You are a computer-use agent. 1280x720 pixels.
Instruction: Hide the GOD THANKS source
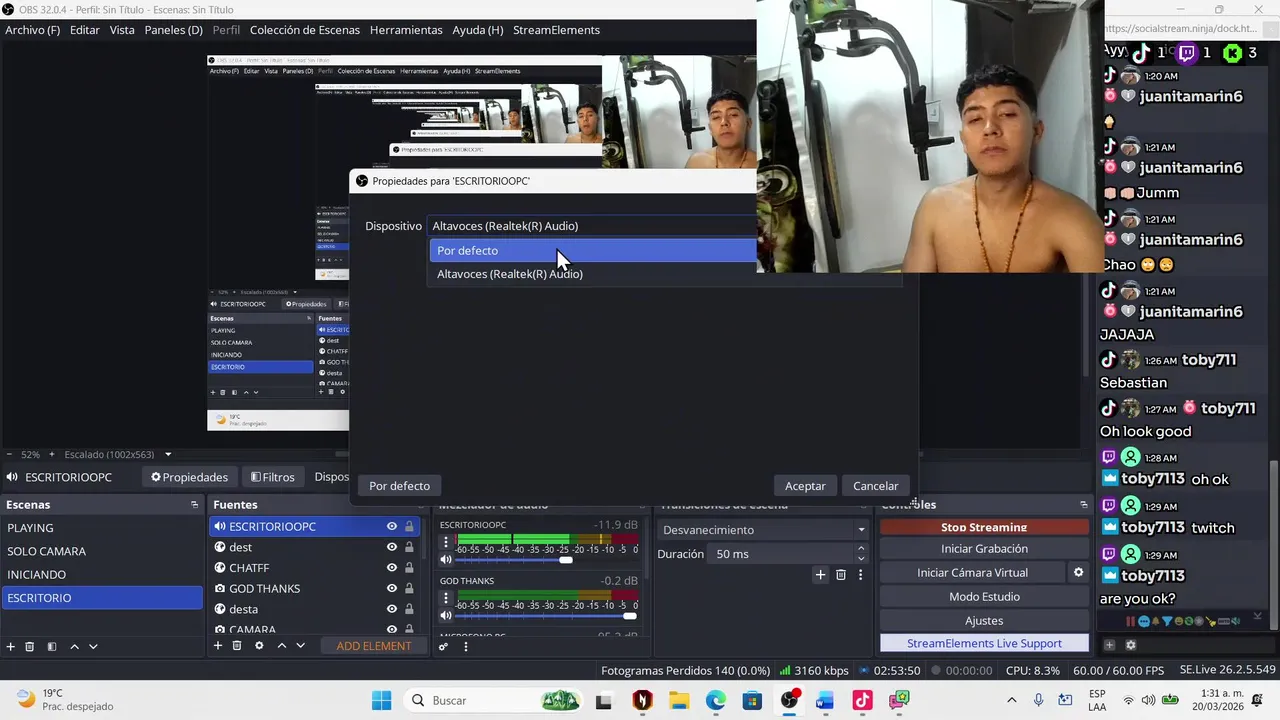point(392,589)
